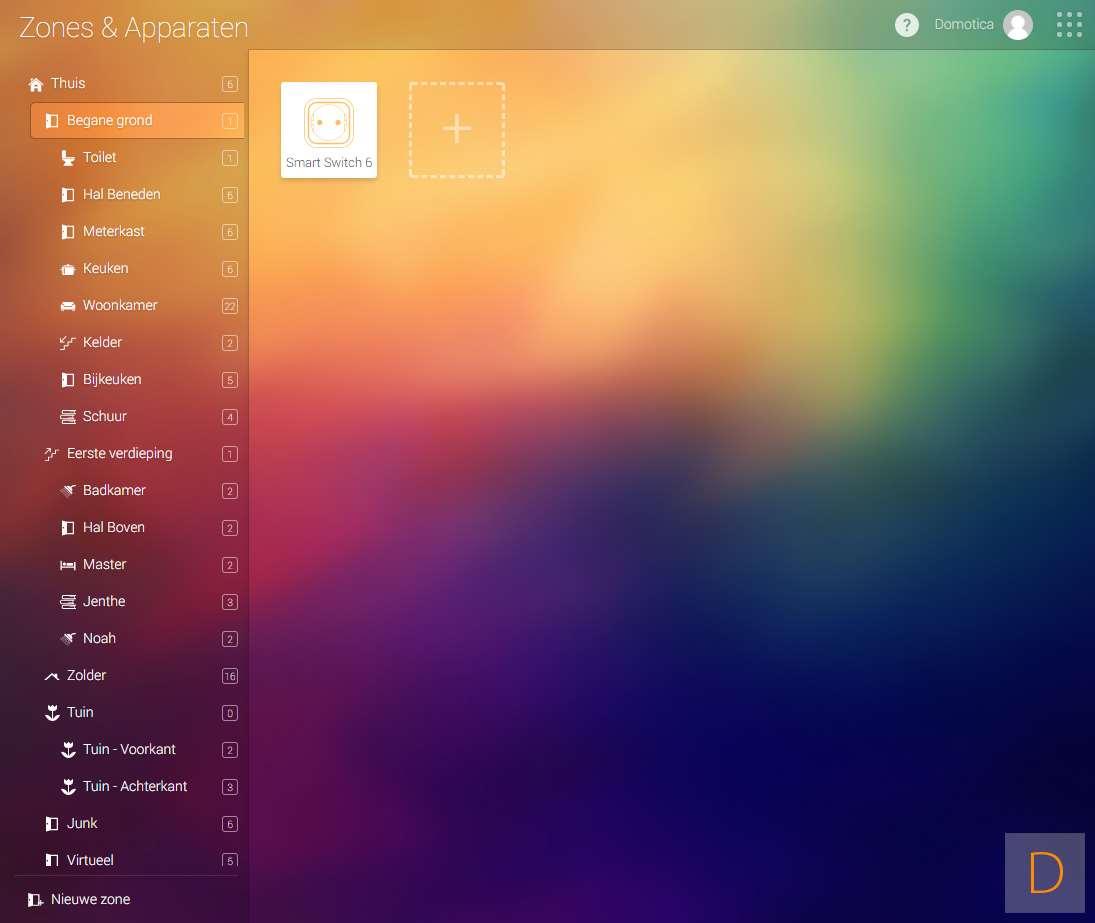Click the Nieuwe zone add-door icon
Screen dimensions: 1095x923
(35, 900)
